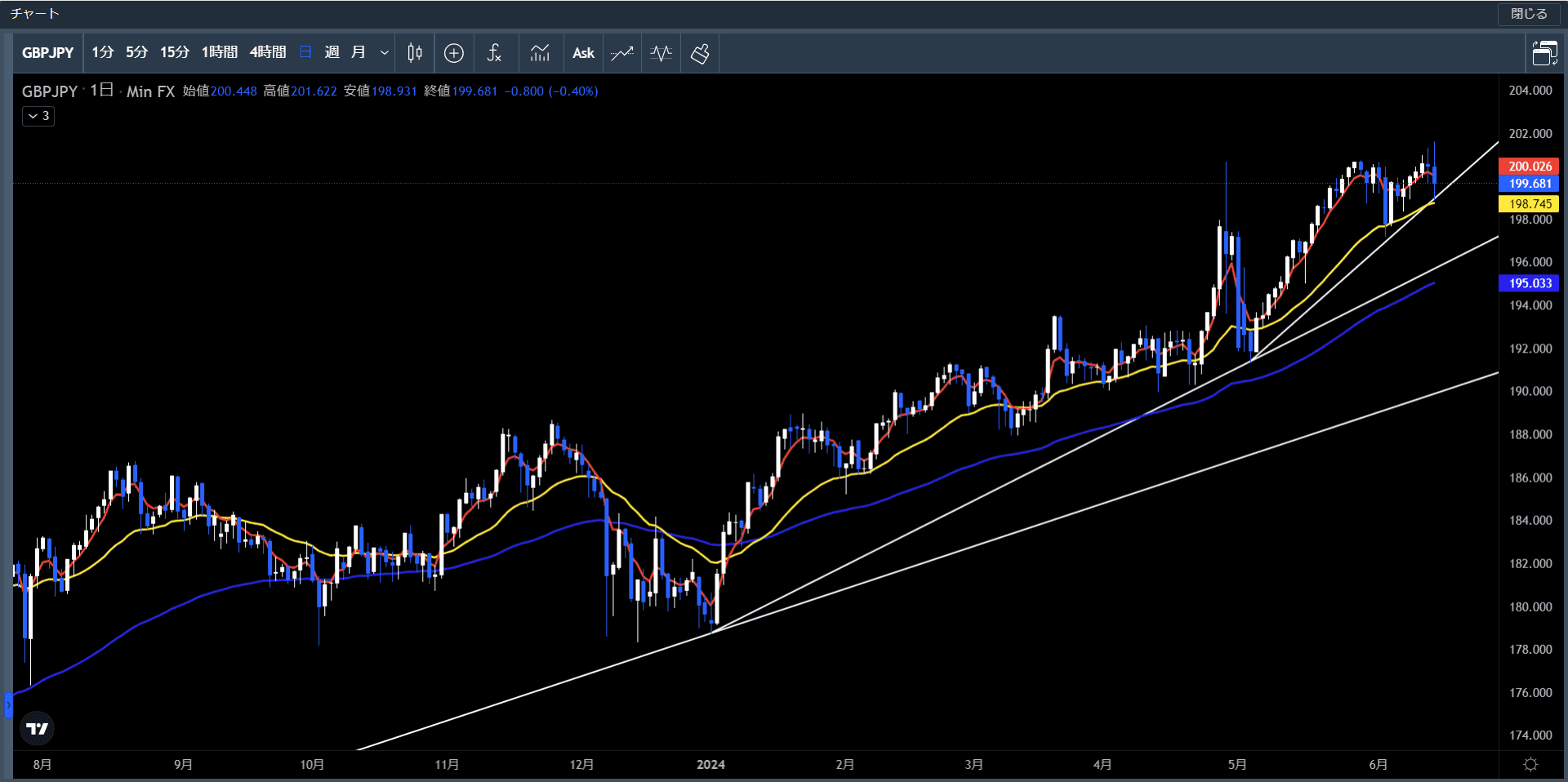Select the 5分 timeframe
The width and height of the screenshot is (1568, 782).
[137, 52]
